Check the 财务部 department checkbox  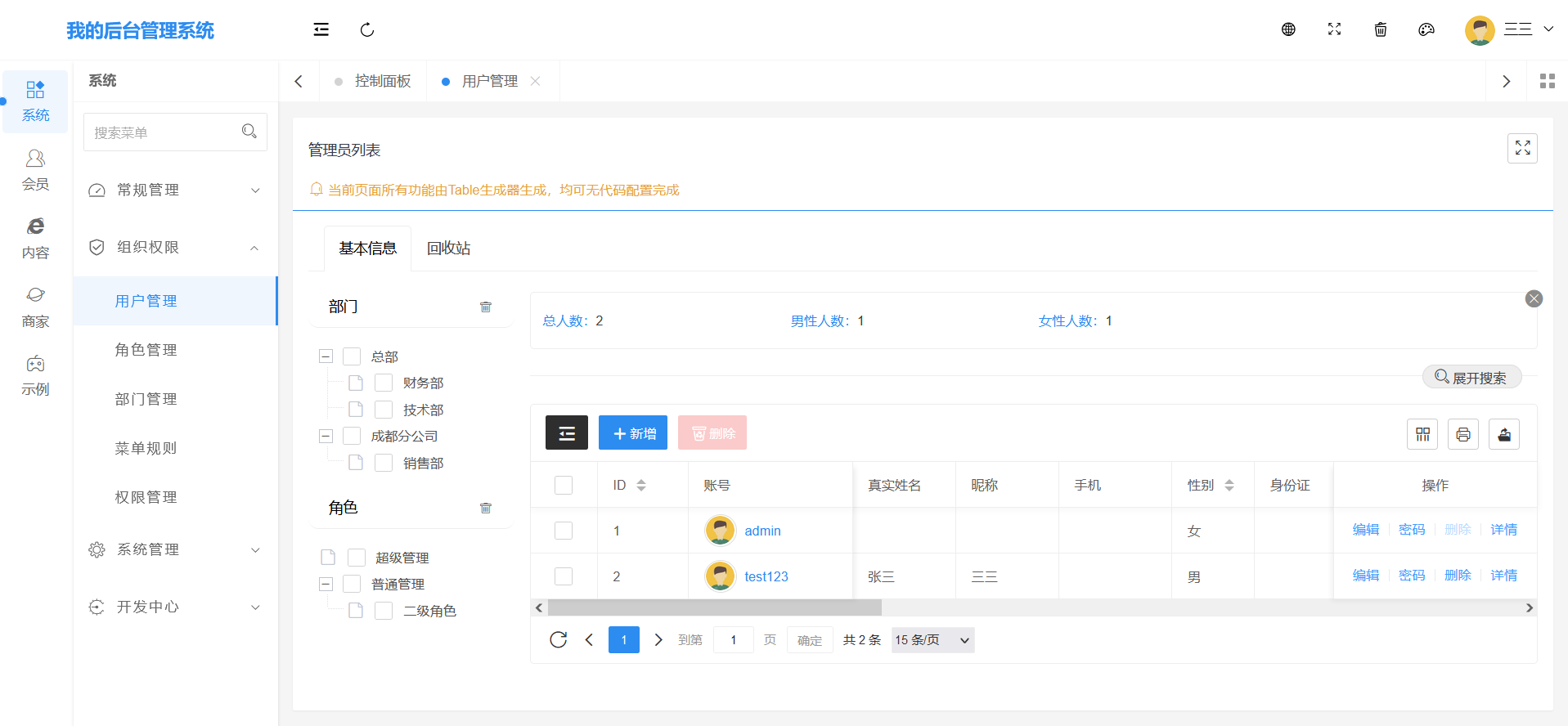tap(384, 383)
